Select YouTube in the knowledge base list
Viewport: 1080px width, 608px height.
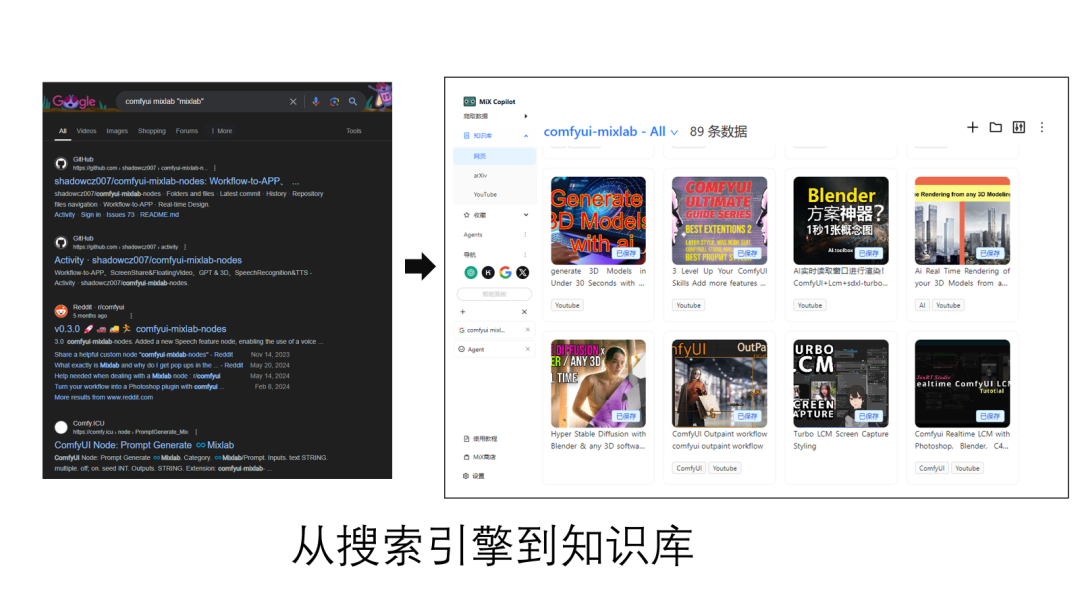(x=485, y=195)
